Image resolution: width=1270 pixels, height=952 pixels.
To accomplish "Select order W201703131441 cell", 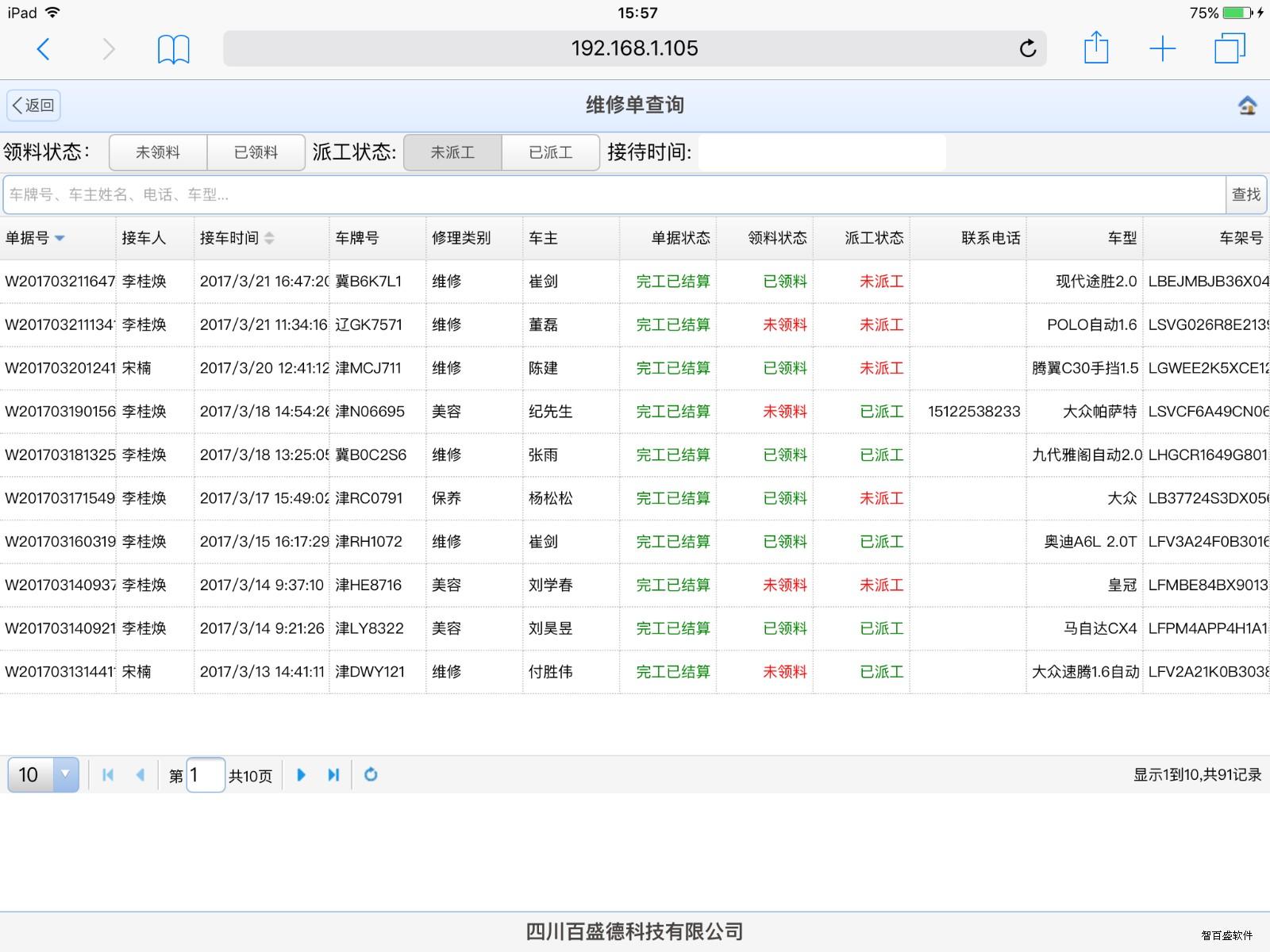I will [59, 672].
